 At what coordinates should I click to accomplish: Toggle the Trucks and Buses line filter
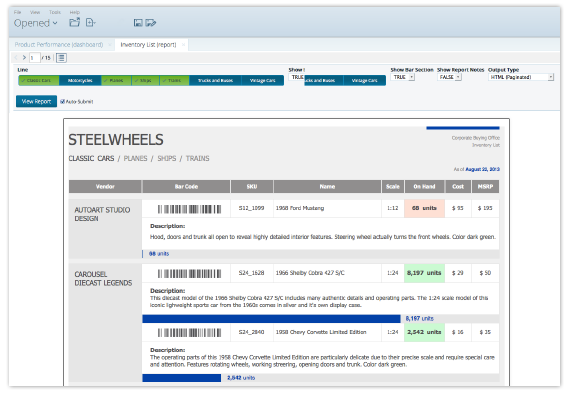click(215, 80)
